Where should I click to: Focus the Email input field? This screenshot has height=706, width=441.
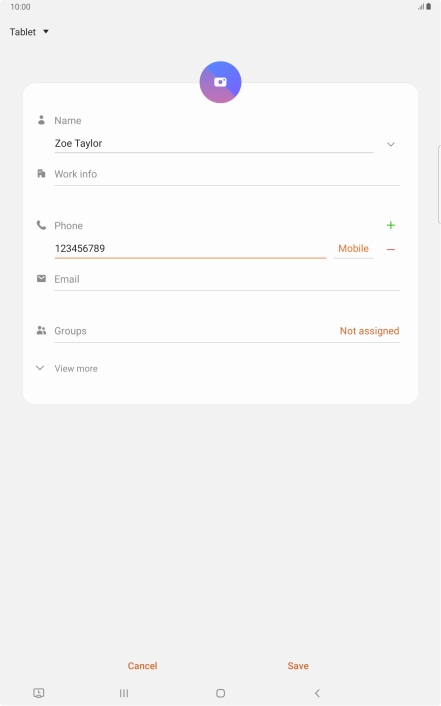[x=227, y=280]
